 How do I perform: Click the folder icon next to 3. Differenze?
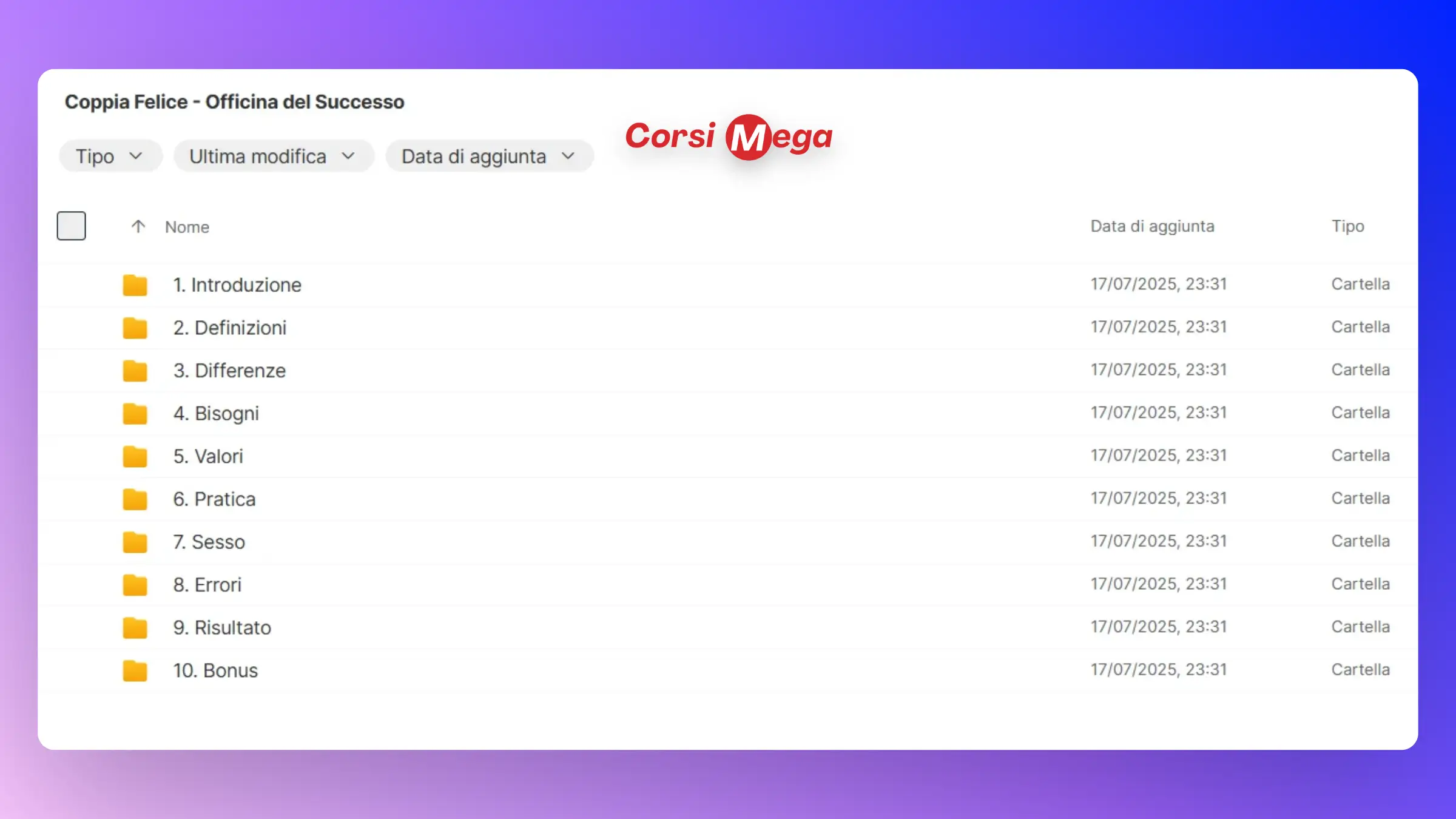[x=135, y=371]
